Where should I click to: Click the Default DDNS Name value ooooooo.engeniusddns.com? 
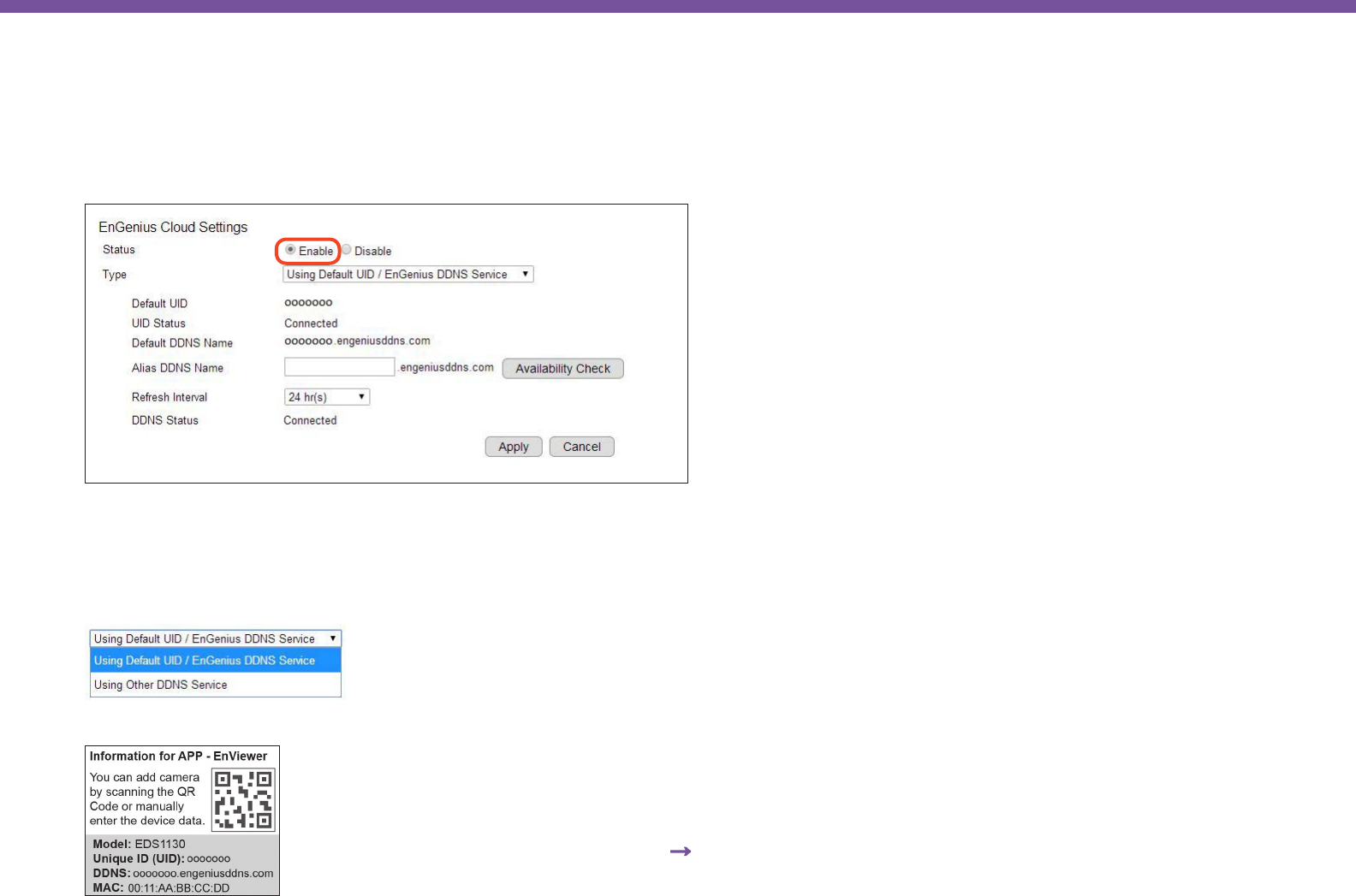point(357,341)
